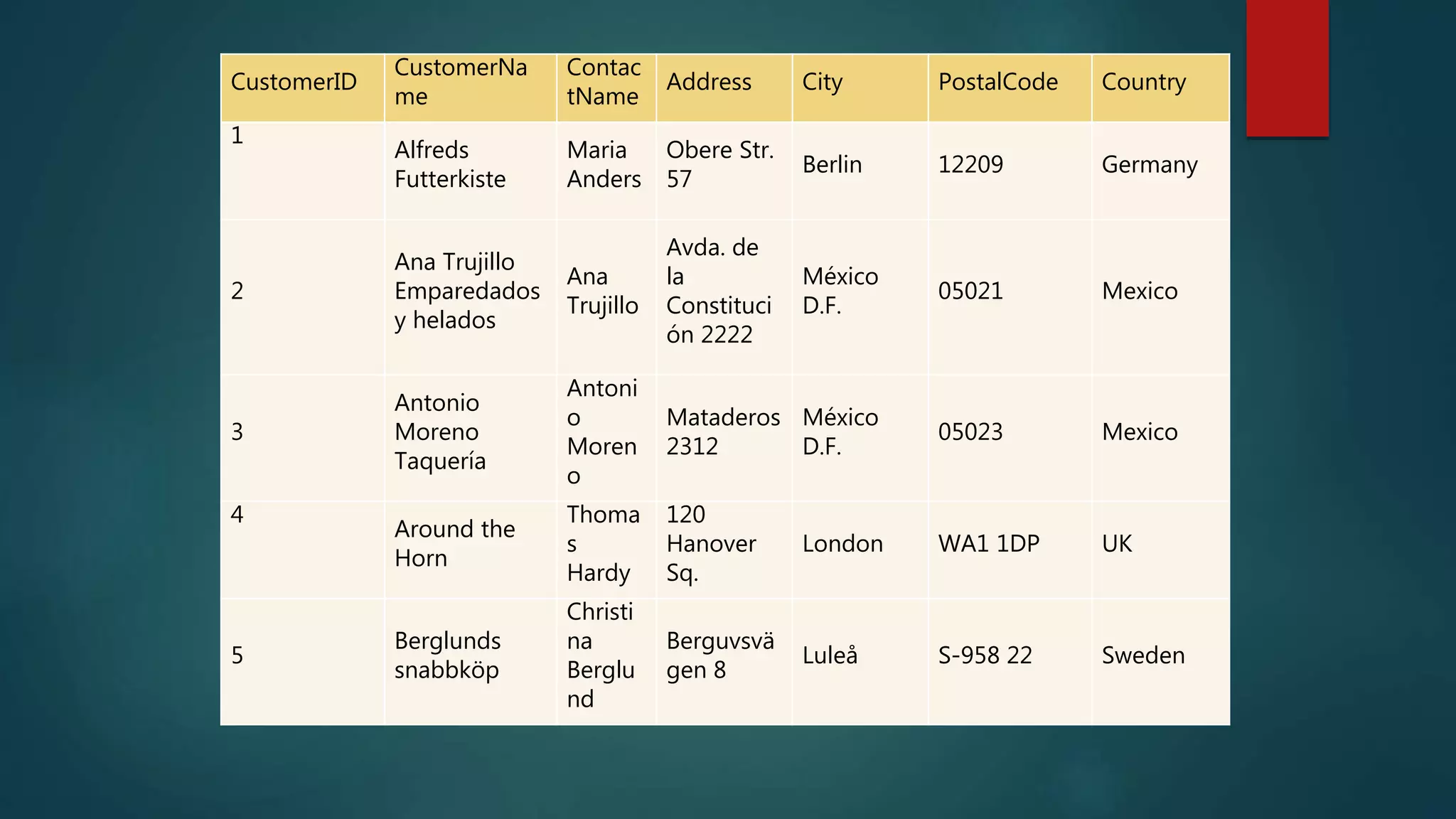Select Ana Trujillo Emparedados y helados cell
Image resolution: width=1456 pixels, height=819 pixels.
(x=471, y=297)
